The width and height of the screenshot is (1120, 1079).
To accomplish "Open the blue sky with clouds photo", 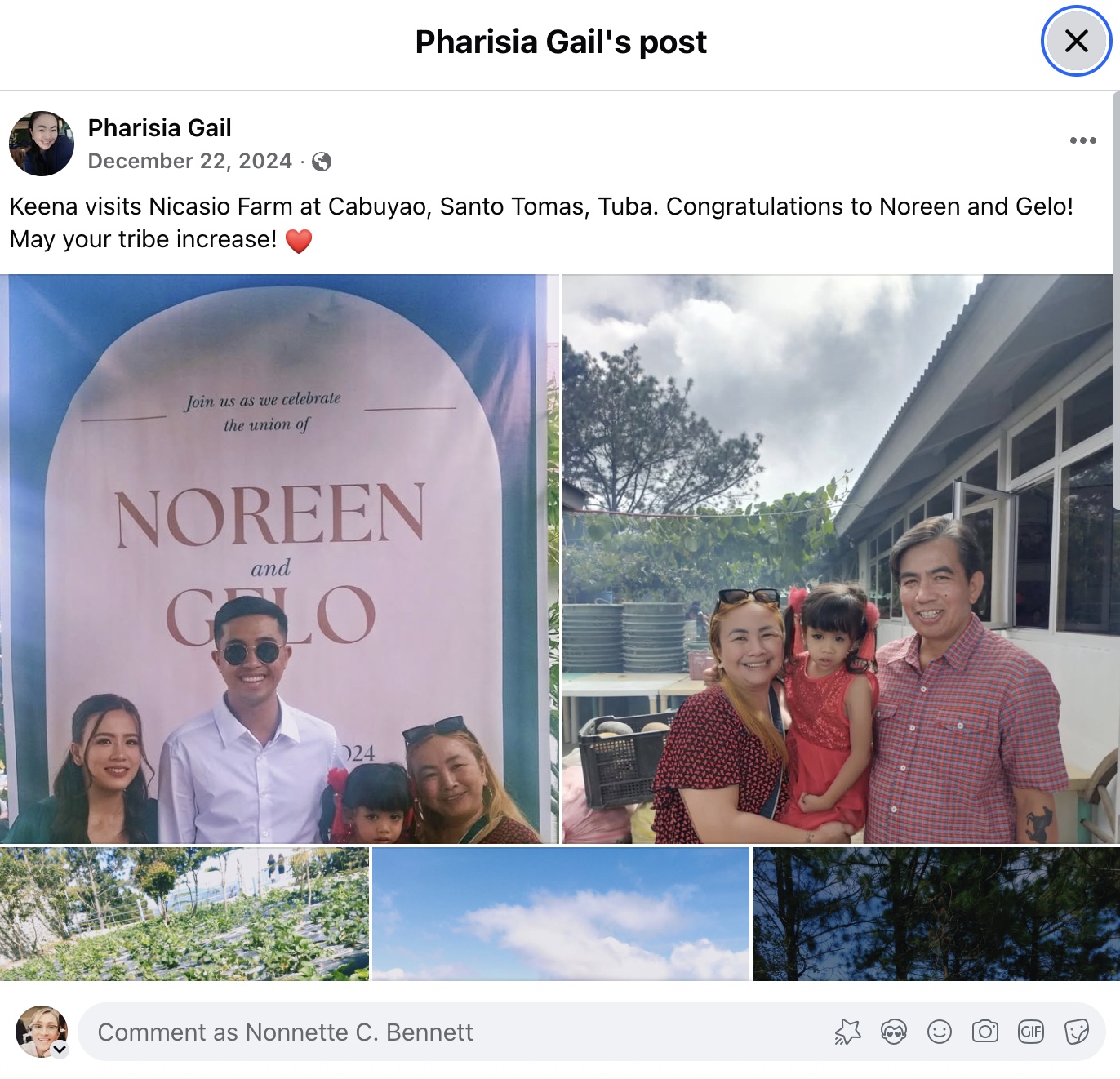I will 561,914.
